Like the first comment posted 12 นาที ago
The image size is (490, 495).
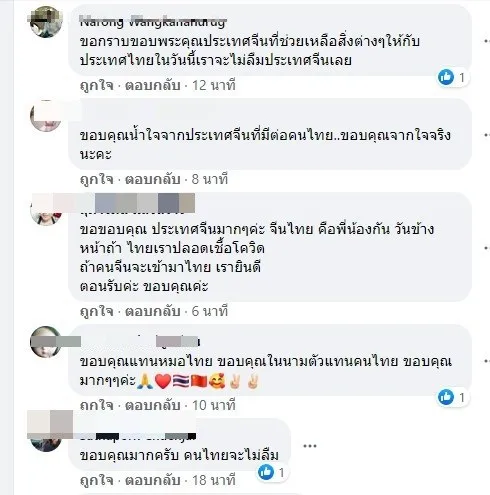[x=97, y=86]
